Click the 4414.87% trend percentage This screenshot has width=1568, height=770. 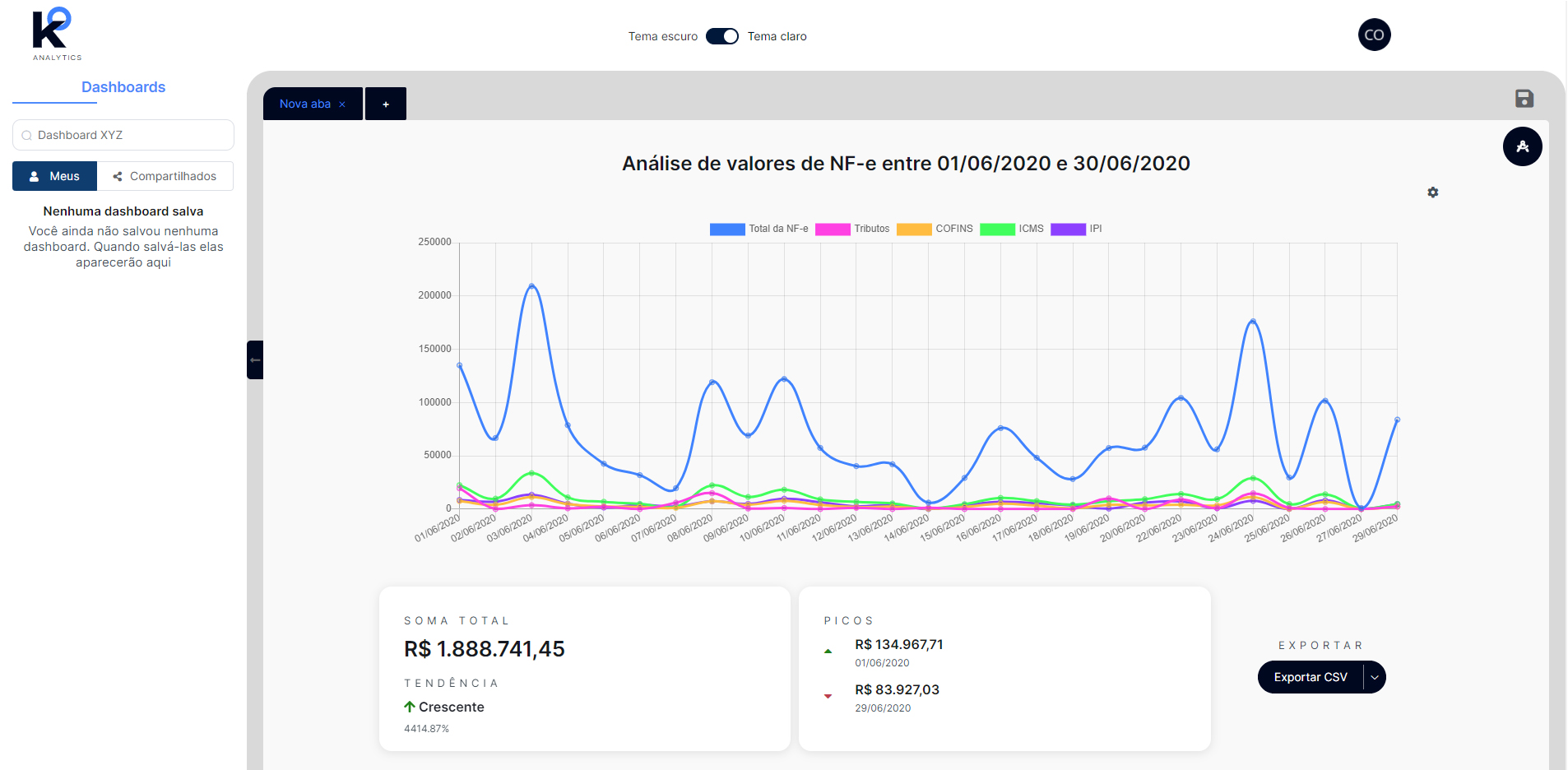(426, 729)
